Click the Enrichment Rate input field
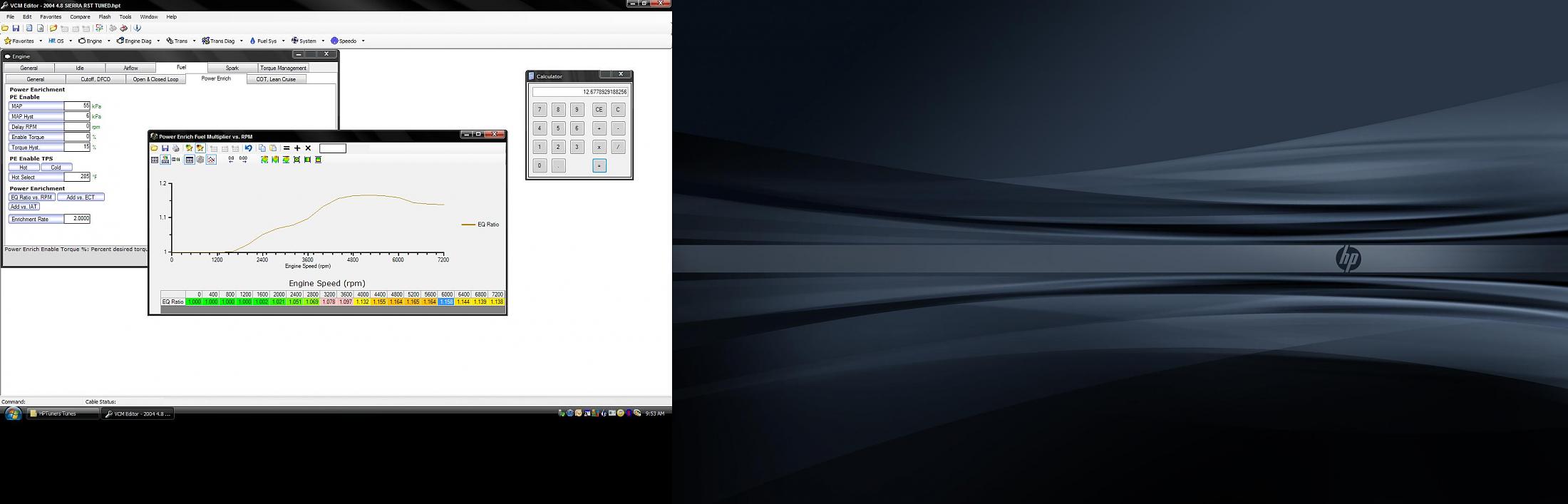Image resolution: width=1568 pixels, height=504 pixels. pyautogui.click(x=77, y=219)
